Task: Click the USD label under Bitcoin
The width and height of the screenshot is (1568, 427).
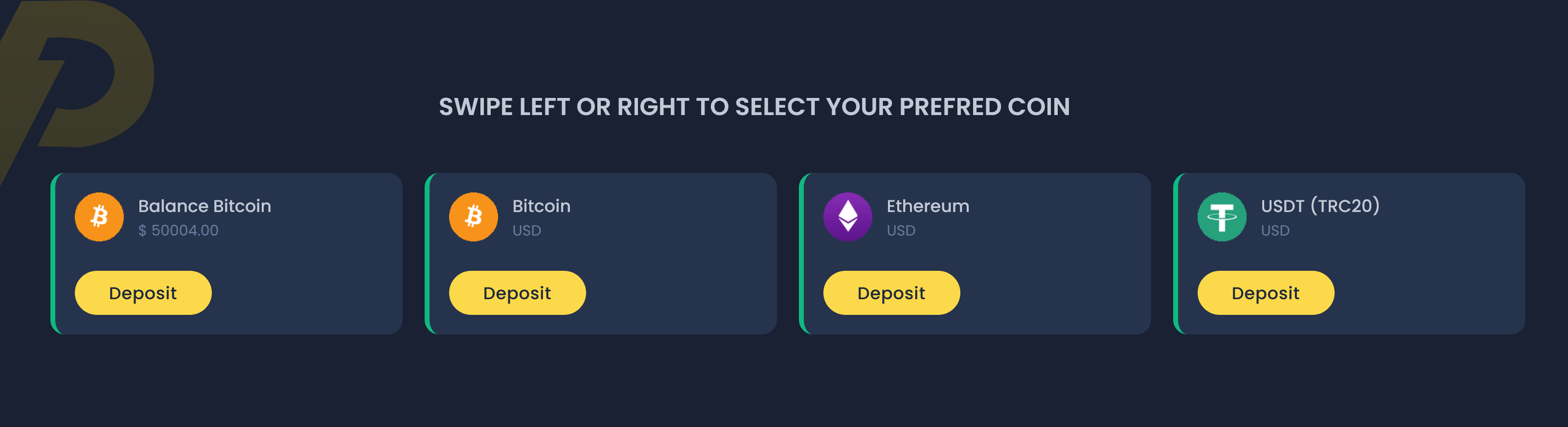Action: coord(526,230)
